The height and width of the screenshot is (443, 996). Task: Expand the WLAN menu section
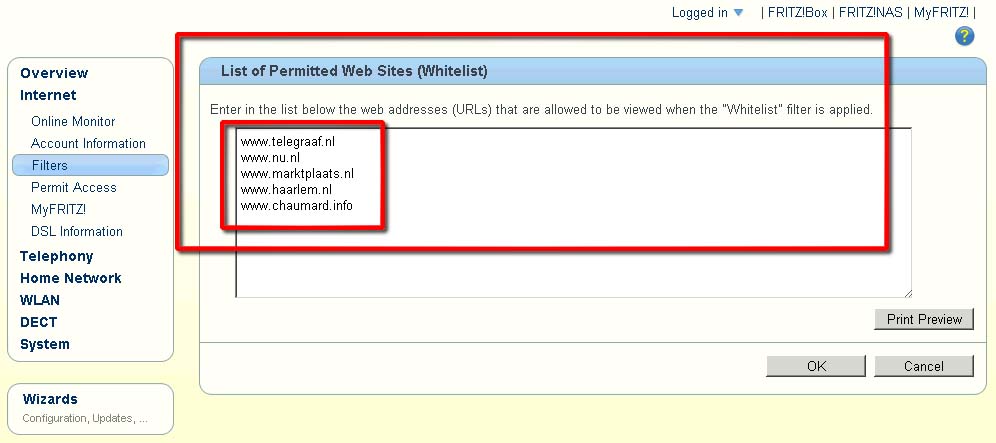39,300
